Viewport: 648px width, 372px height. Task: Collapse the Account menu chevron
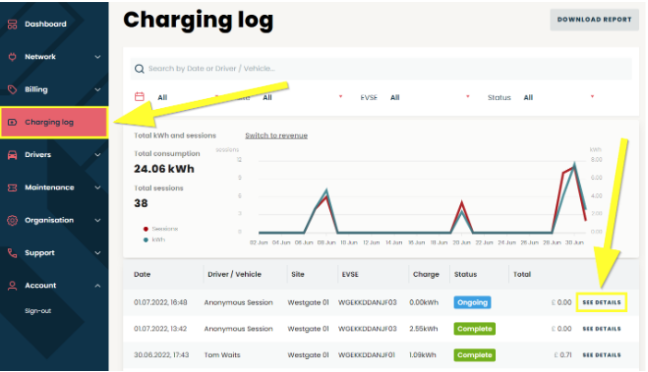(98, 286)
